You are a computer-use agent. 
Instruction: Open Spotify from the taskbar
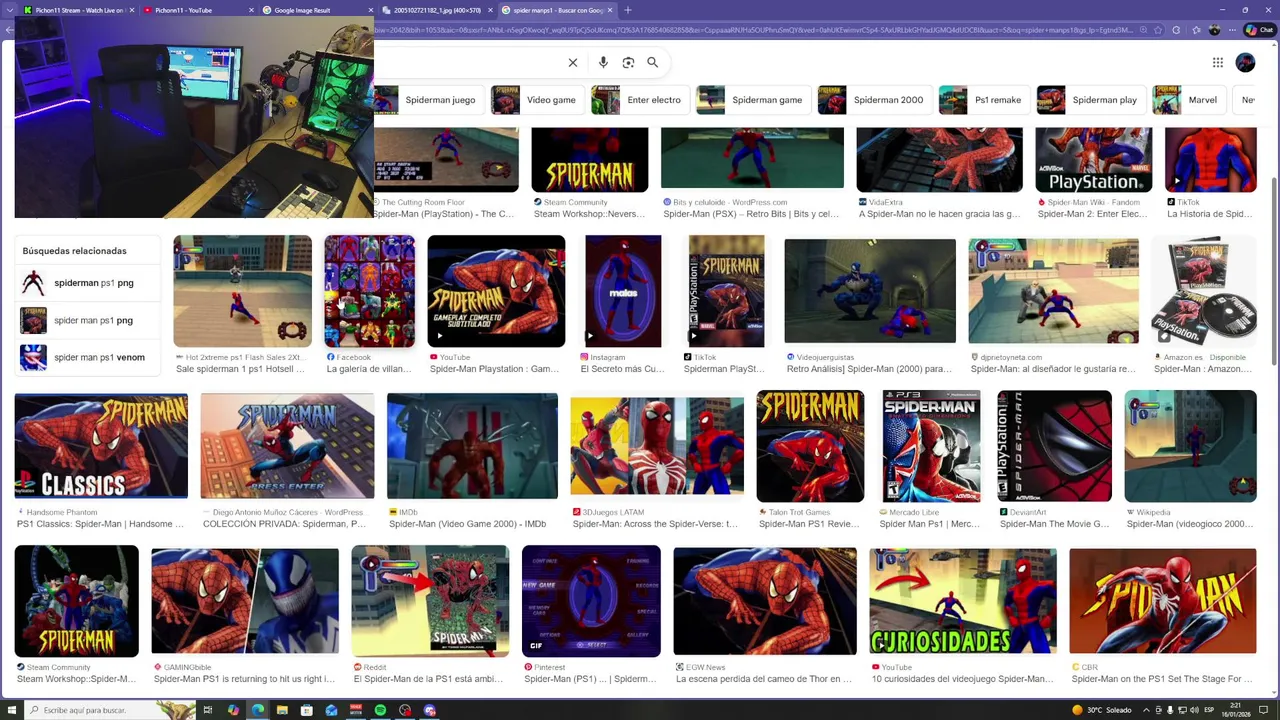pos(380,710)
